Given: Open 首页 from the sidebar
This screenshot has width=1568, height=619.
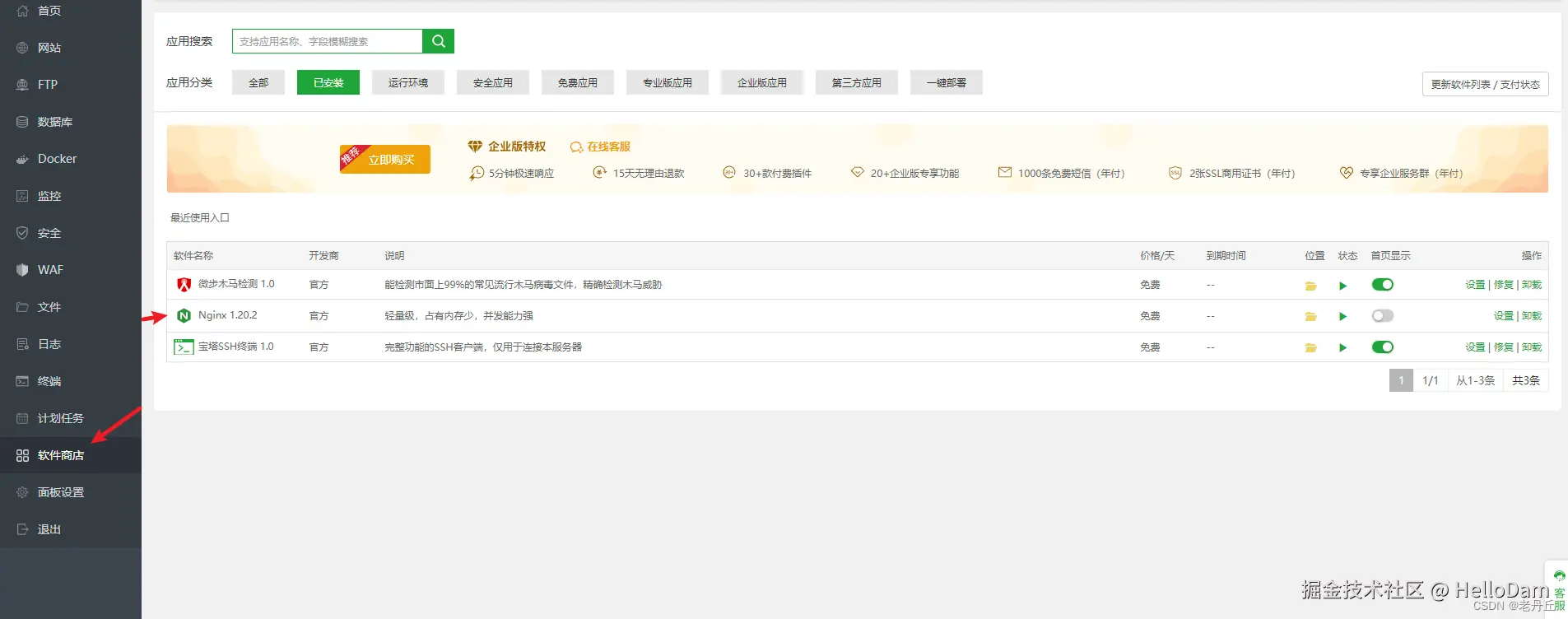Looking at the screenshot, I should coord(71,11).
